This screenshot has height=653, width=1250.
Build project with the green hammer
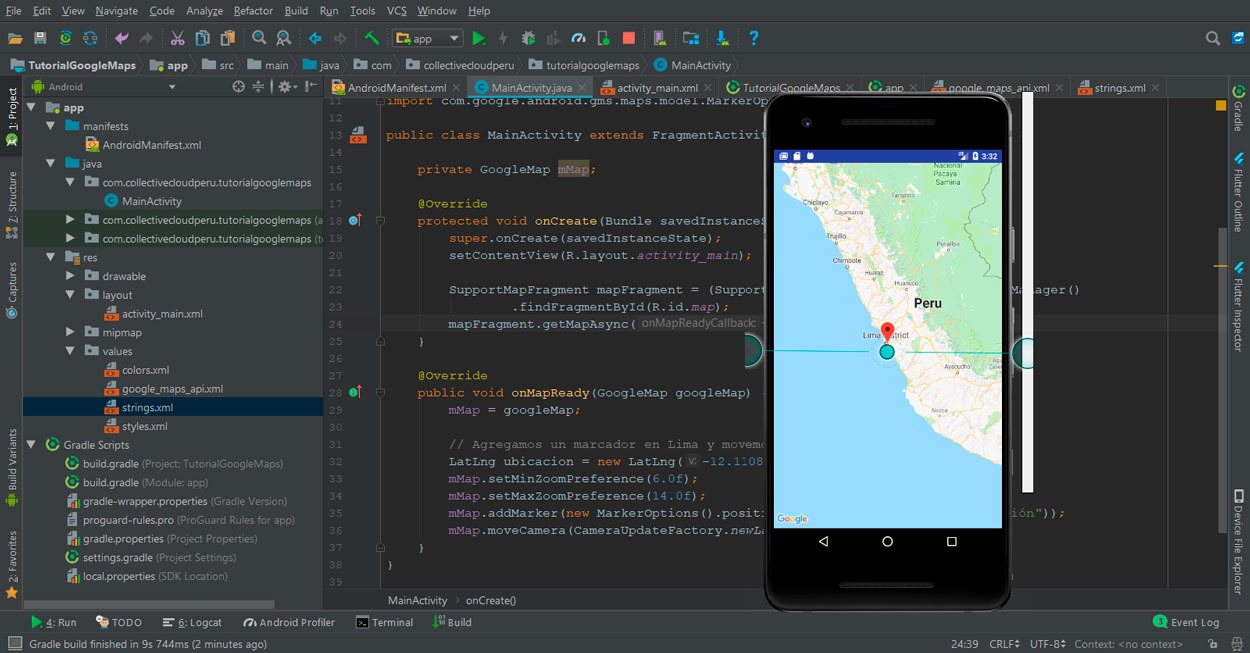click(372, 38)
